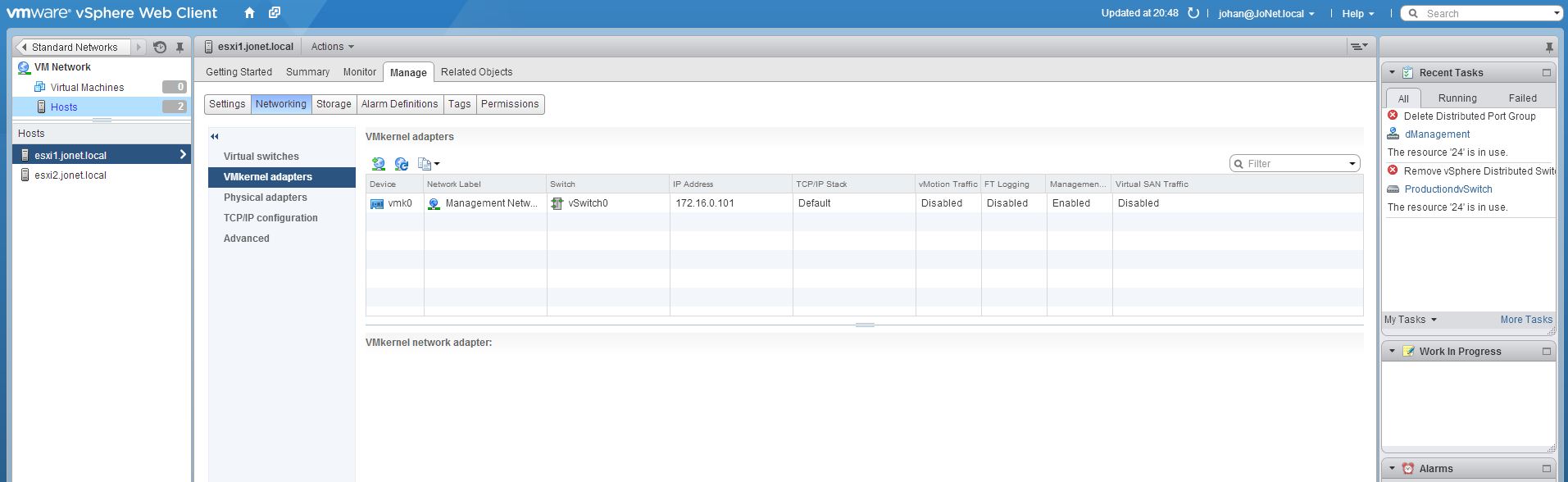Go back to Standard Networks
1568x482 pixels.
[x=74, y=48]
